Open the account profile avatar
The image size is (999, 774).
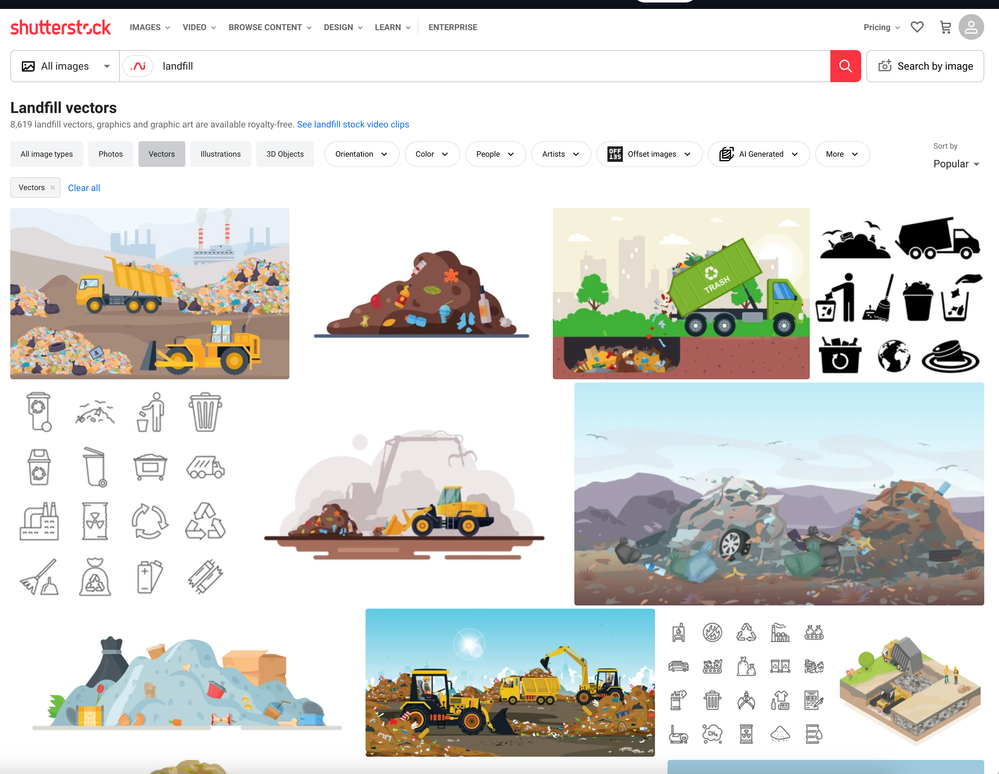tap(969, 27)
